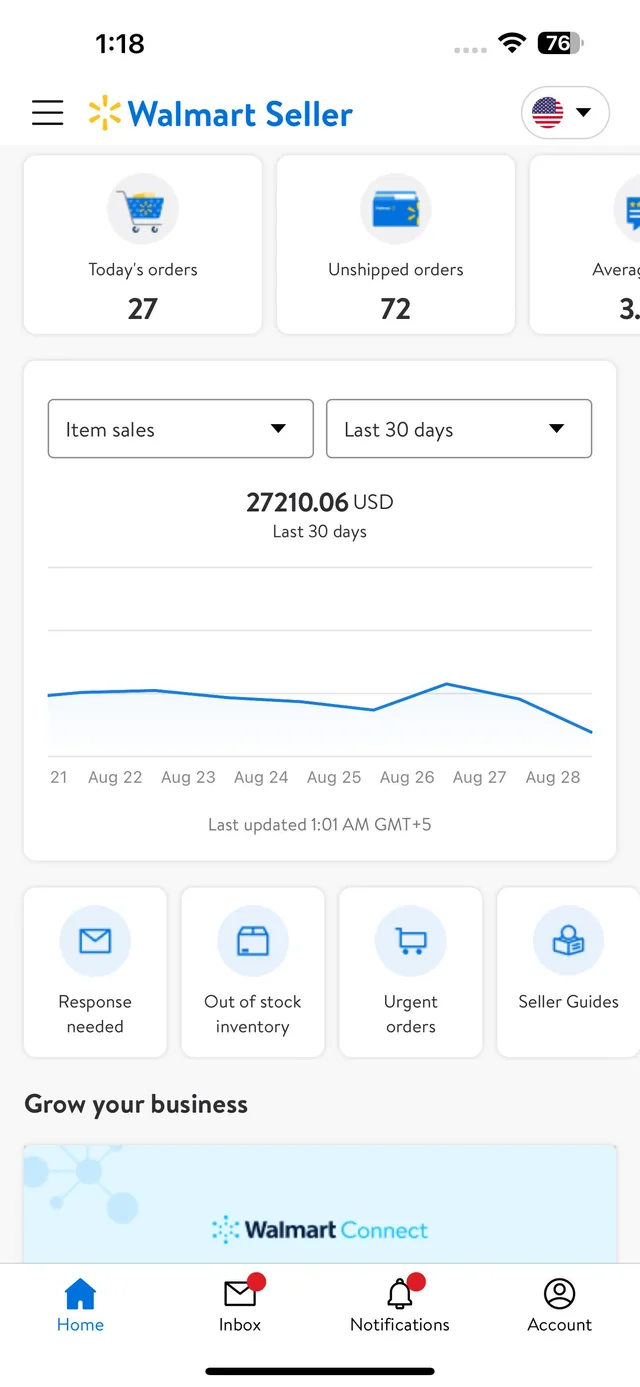Screen dimensions: 640x1387
Task: Switch to the Inbox tab
Action: click(x=240, y=1305)
